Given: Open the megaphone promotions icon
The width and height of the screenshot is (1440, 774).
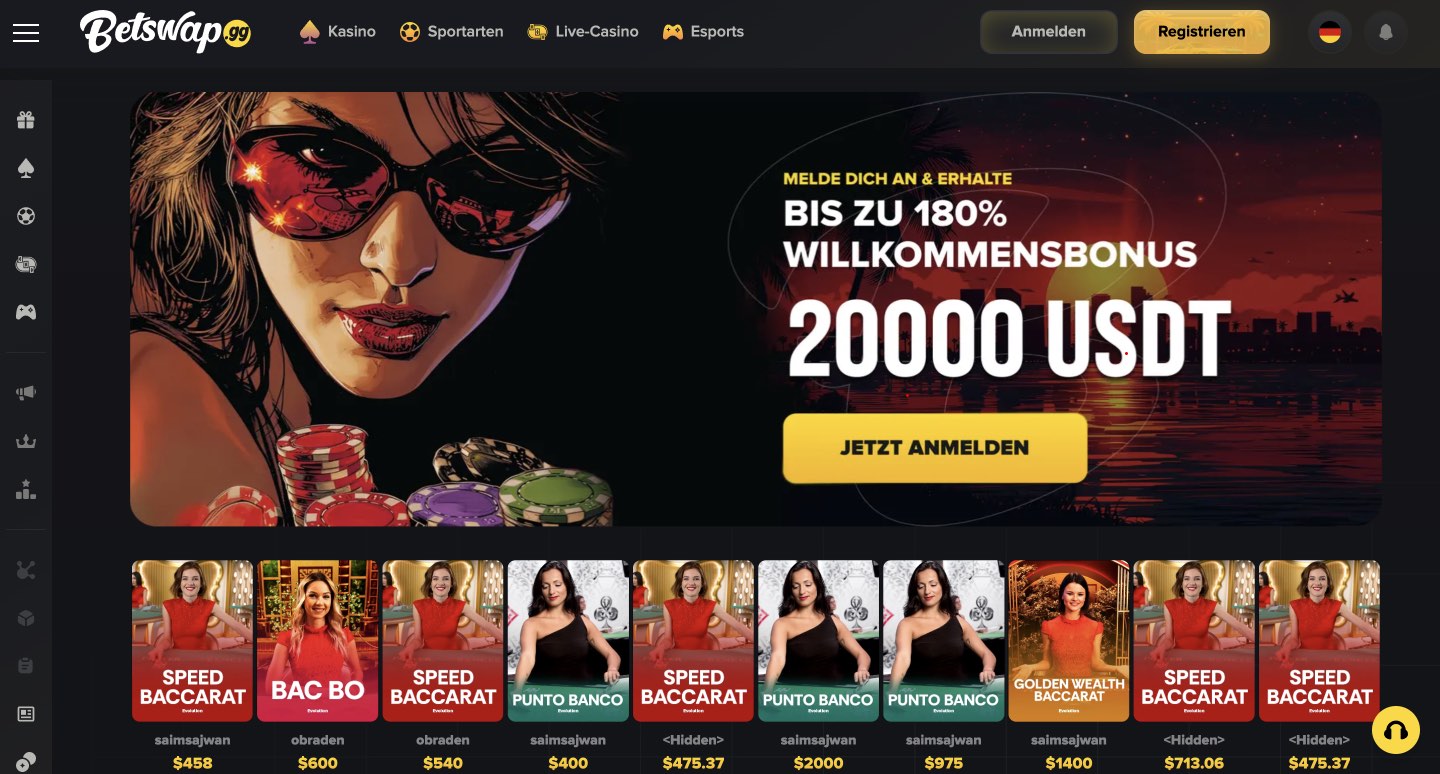Looking at the screenshot, I should click(x=26, y=393).
